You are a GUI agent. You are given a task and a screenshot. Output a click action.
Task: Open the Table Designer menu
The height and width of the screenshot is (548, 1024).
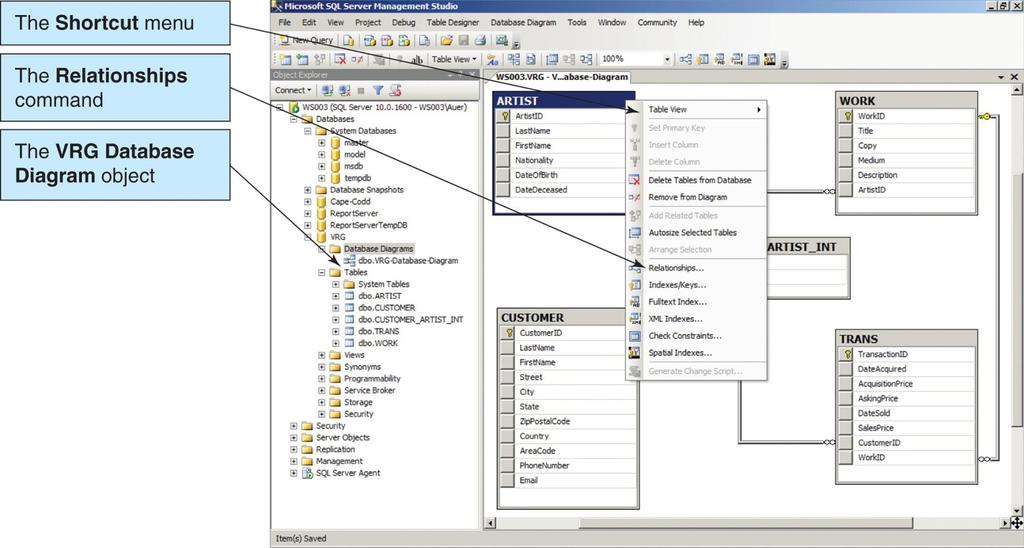pos(453,22)
